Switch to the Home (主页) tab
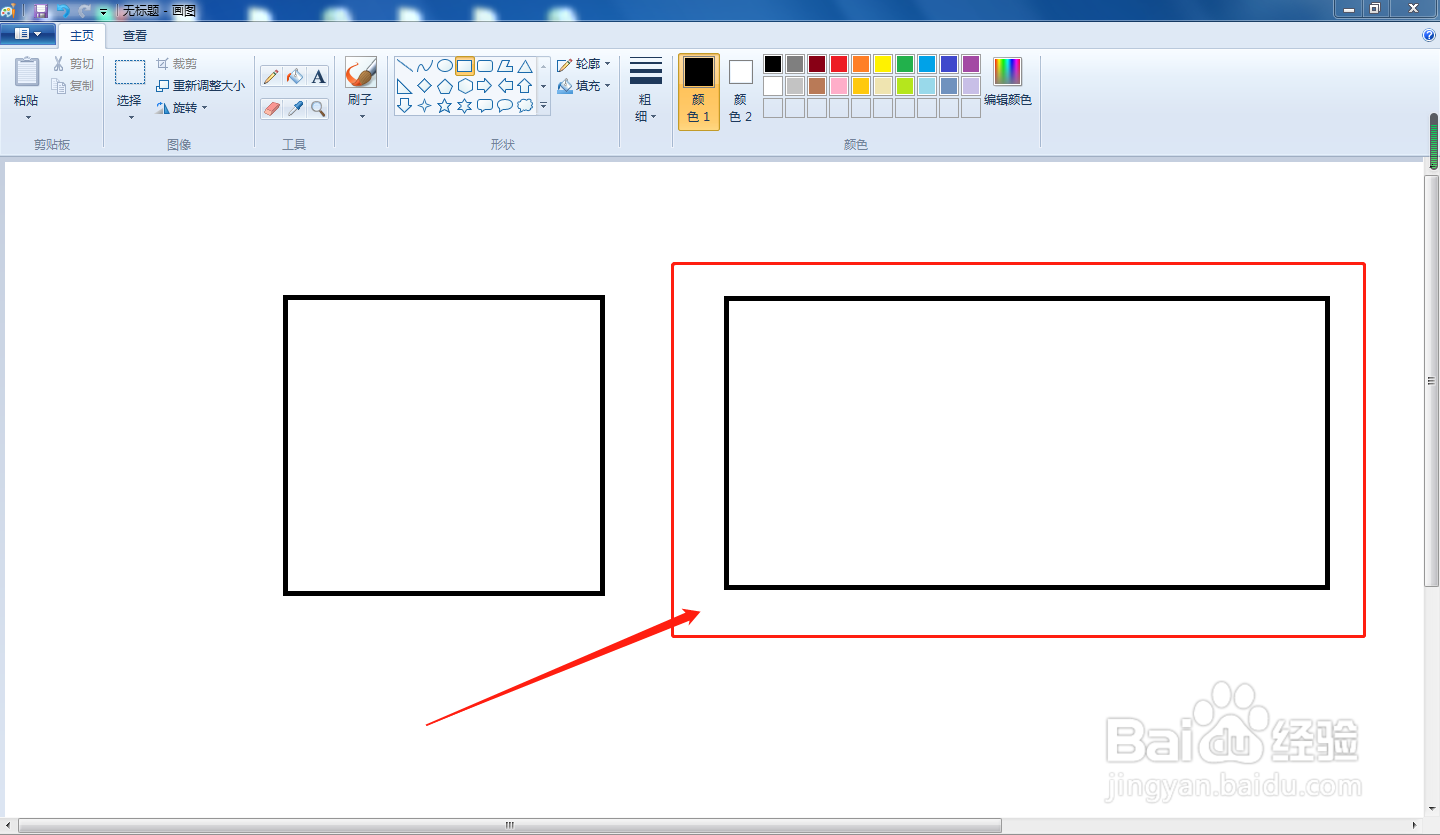The width and height of the screenshot is (1440, 835). [82, 35]
